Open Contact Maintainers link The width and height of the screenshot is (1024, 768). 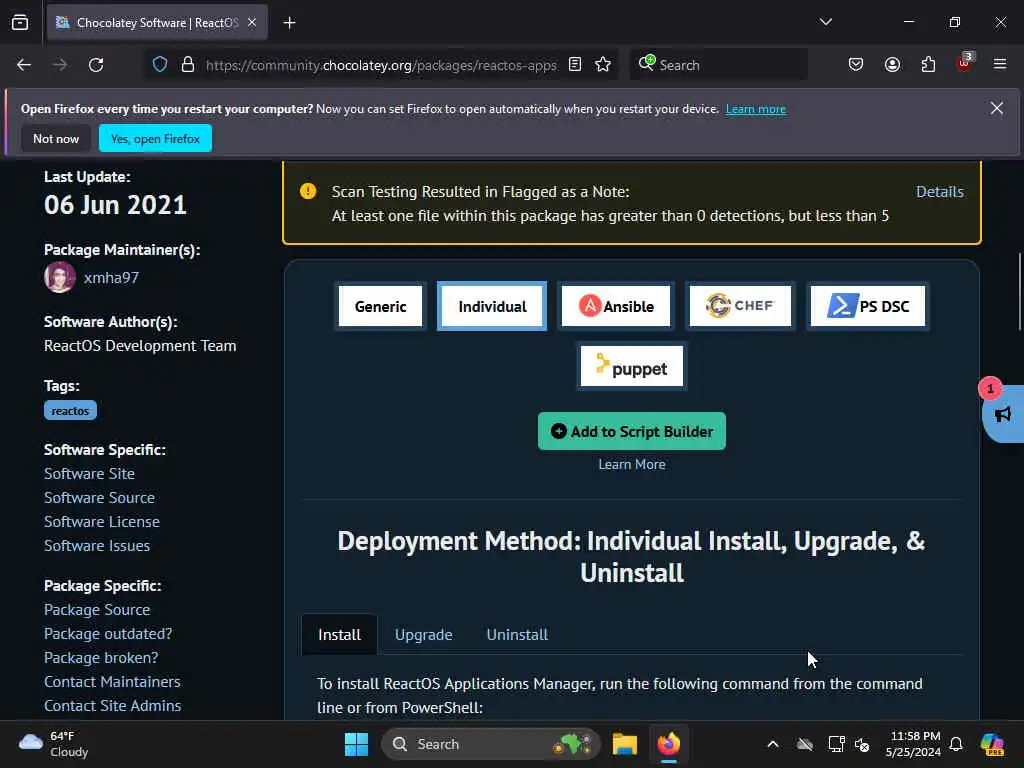(112, 682)
